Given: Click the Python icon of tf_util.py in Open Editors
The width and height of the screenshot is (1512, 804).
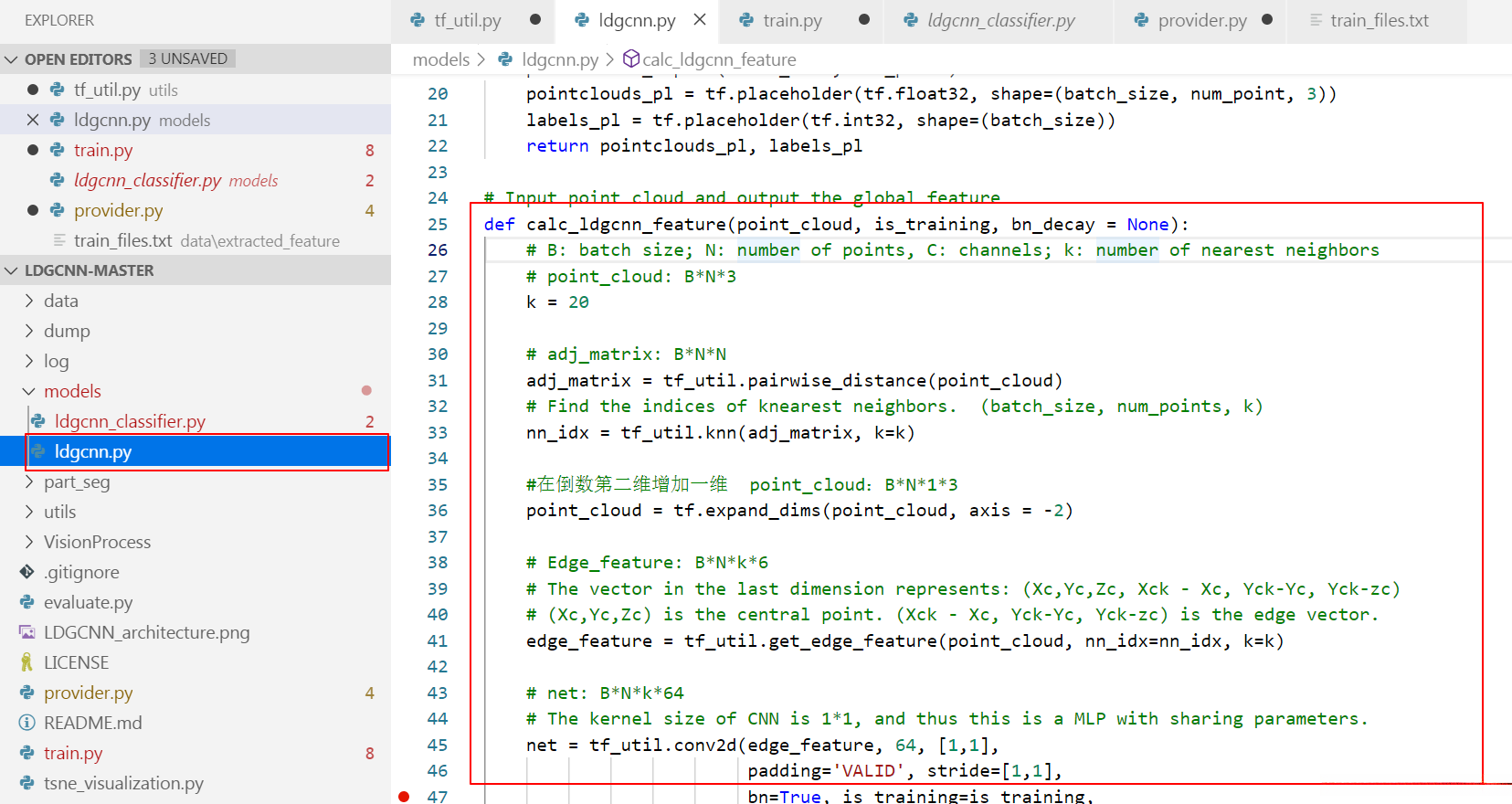Looking at the screenshot, I should (58, 90).
